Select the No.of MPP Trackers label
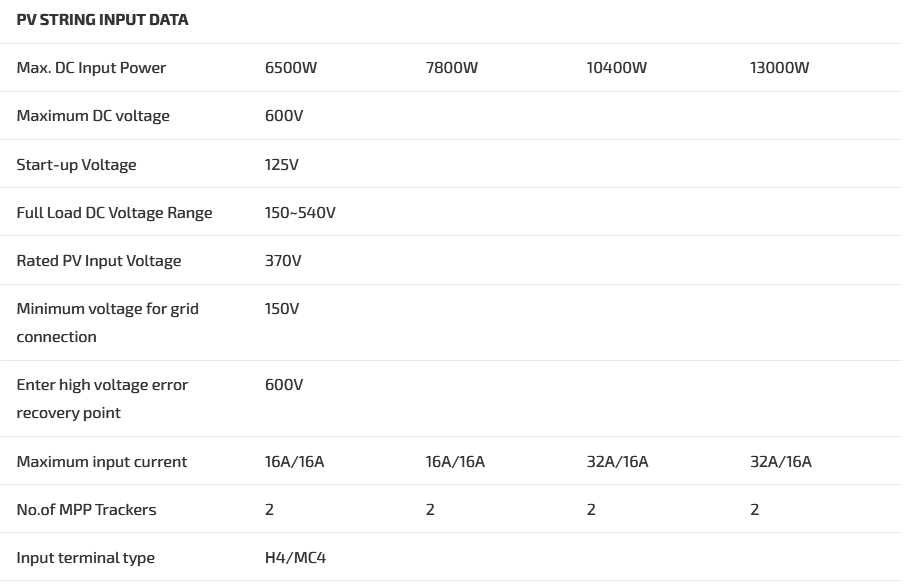The image size is (905, 584). click(x=86, y=510)
